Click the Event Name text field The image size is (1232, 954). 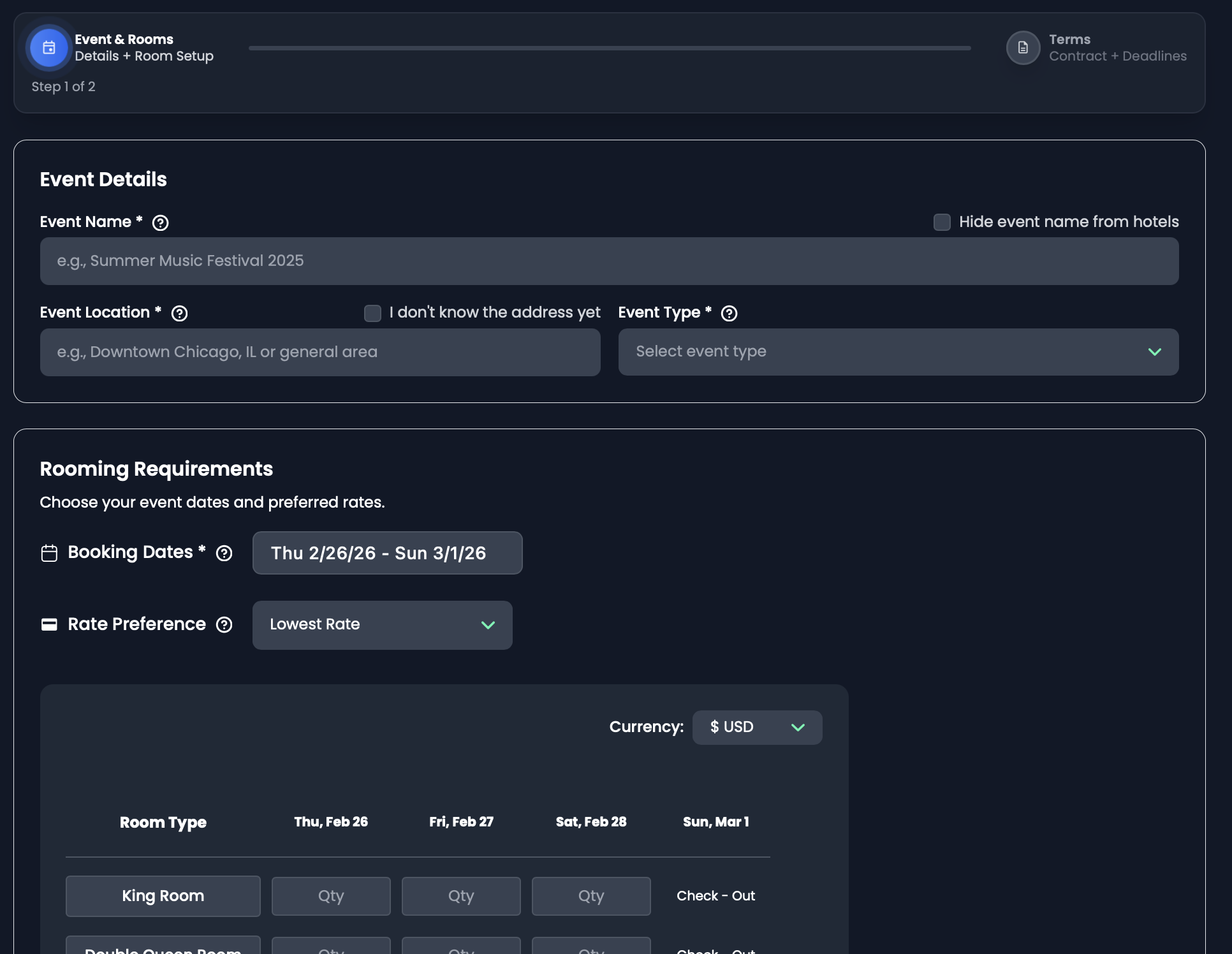609,261
